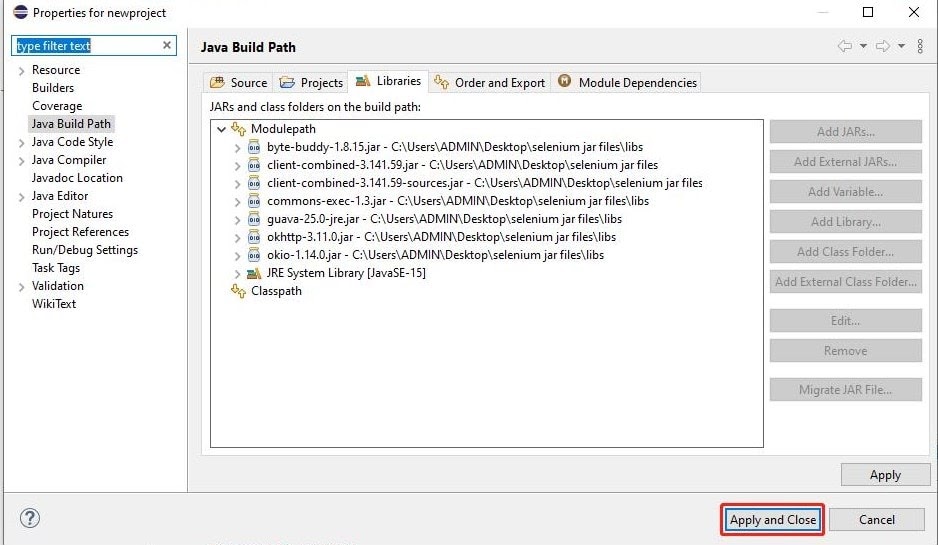Expand the byte-buddy-1.8.15.jar entry

(237, 148)
